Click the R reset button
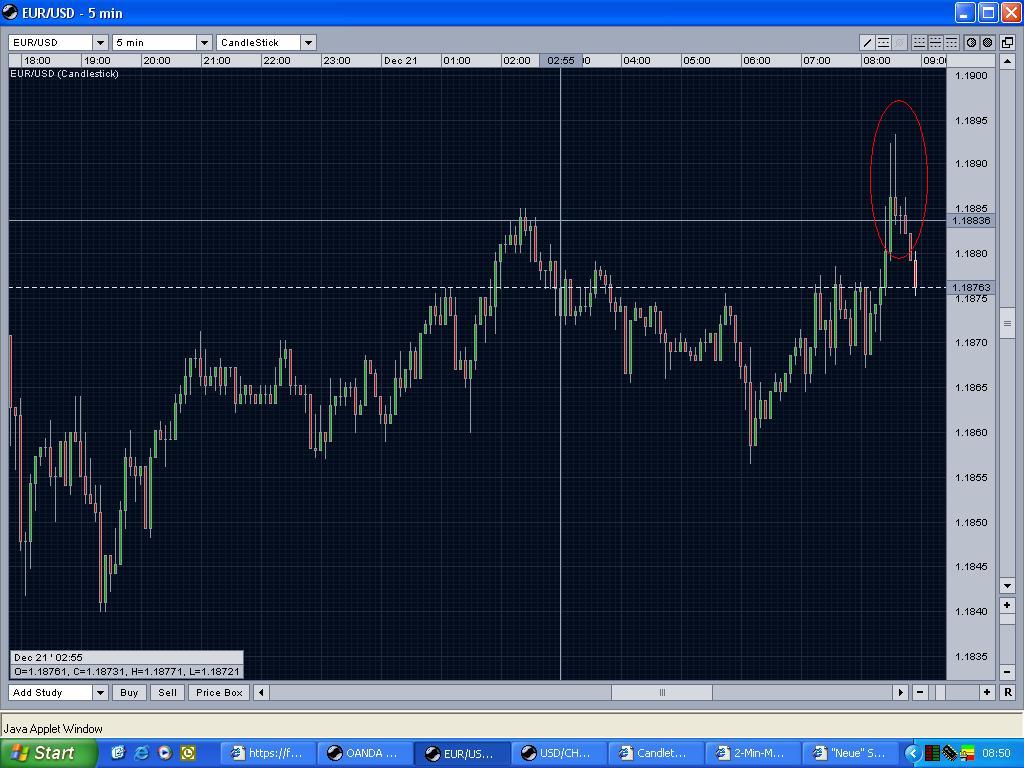Viewport: 1024px width, 768px height. point(1008,692)
